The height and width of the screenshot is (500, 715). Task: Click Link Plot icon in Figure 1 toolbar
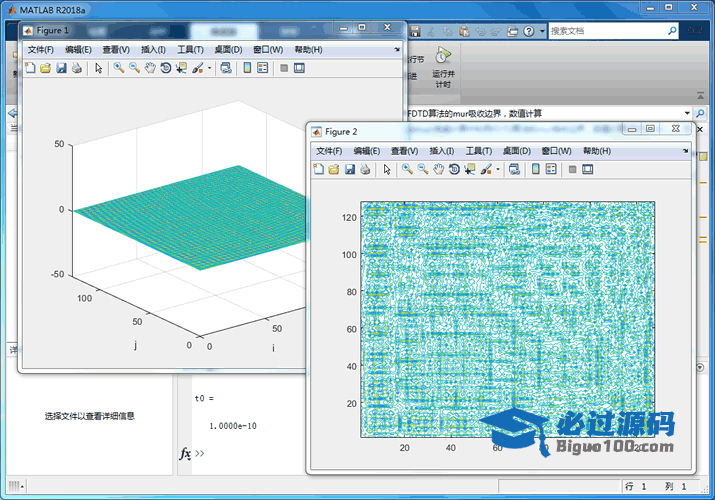pos(226,68)
